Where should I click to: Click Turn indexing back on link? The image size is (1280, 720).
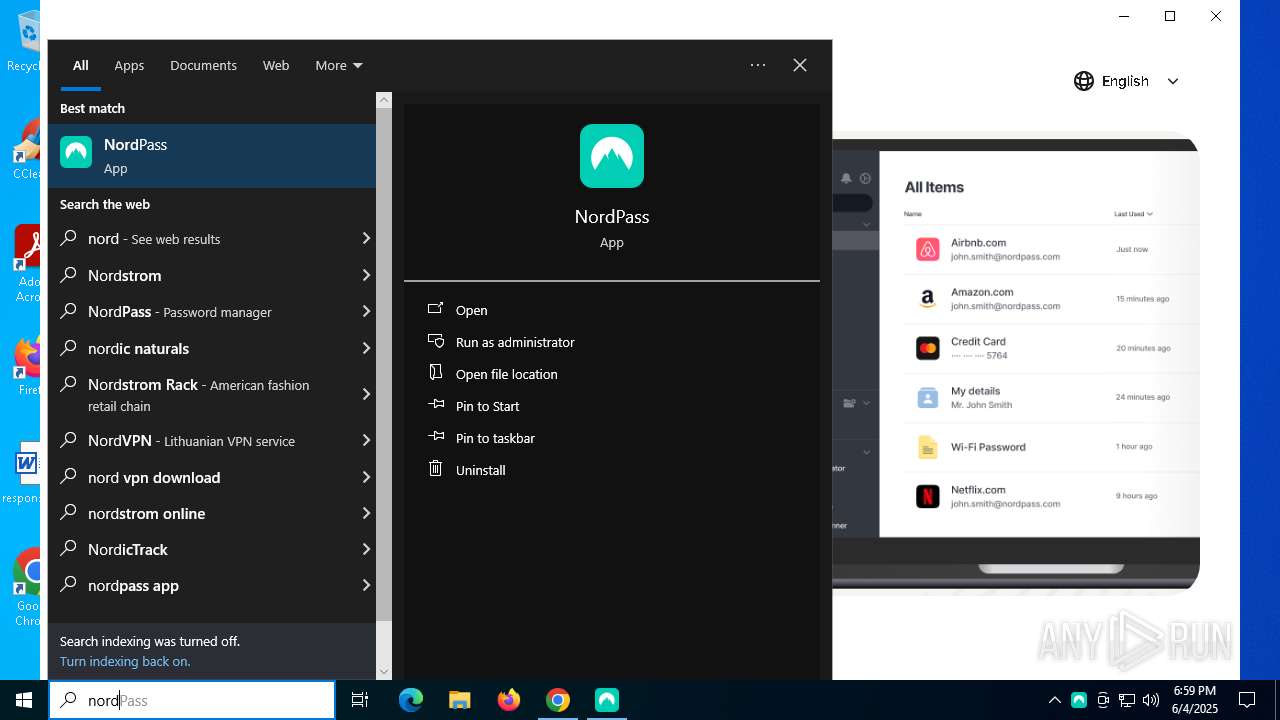click(125, 661)
